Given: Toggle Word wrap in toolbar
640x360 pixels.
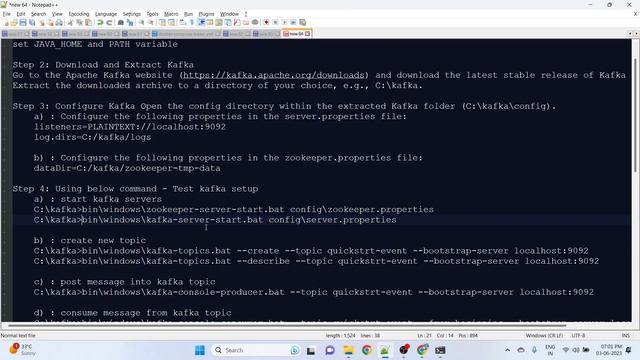Looking at the screenshot, I should click(x=182, y=22).
